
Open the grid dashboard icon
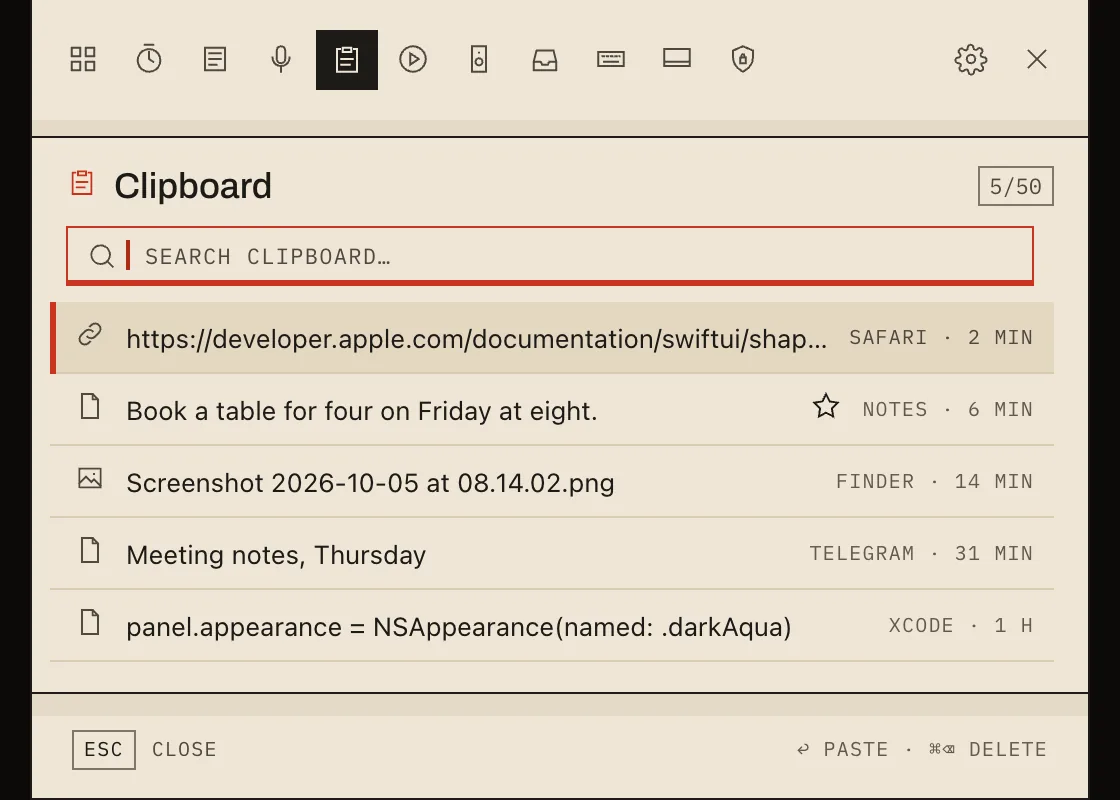click(x=83, y=59)
